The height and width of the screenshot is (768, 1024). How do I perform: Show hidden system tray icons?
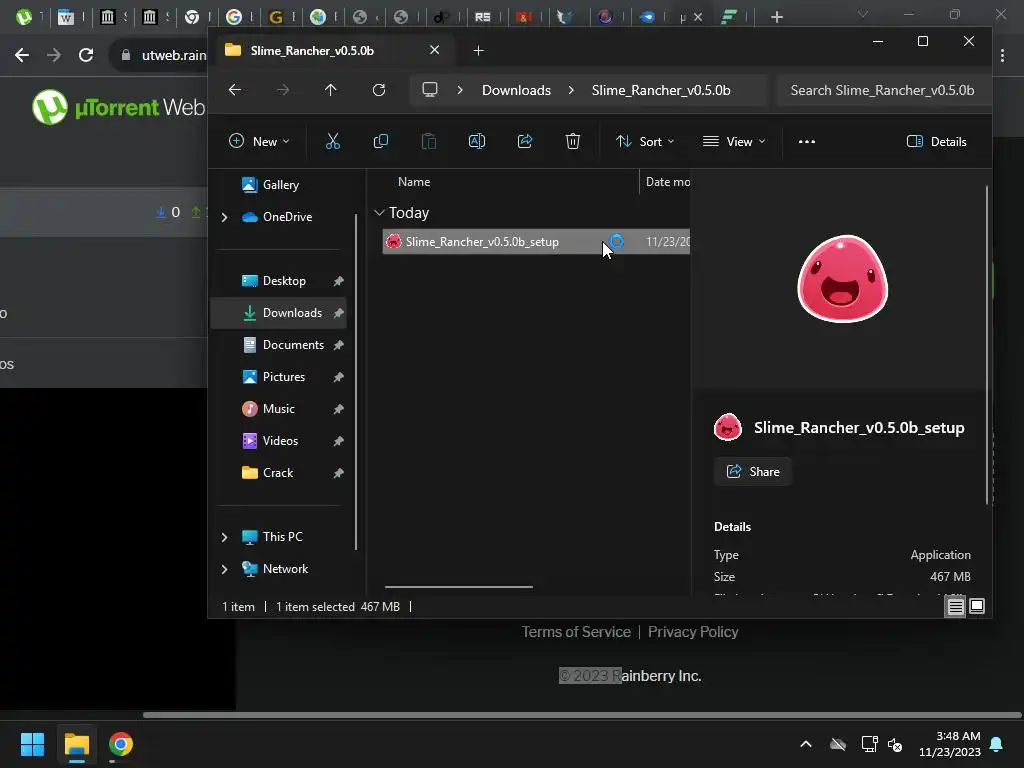click(x=806, y=744)
